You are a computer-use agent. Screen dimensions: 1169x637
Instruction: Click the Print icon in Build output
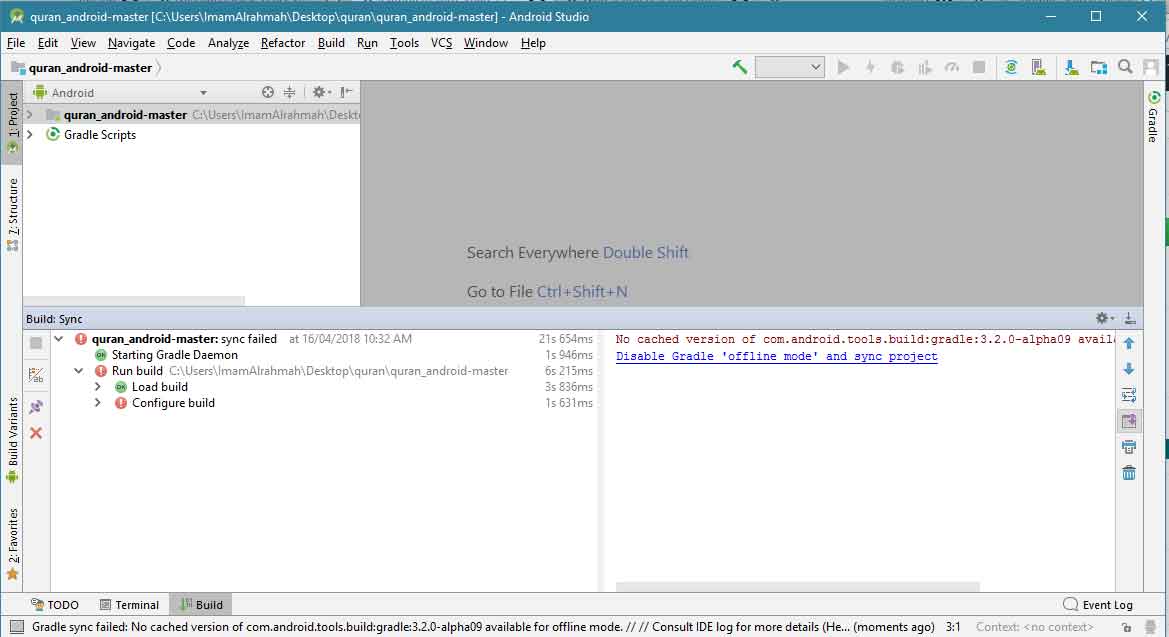pos(1129,448)
